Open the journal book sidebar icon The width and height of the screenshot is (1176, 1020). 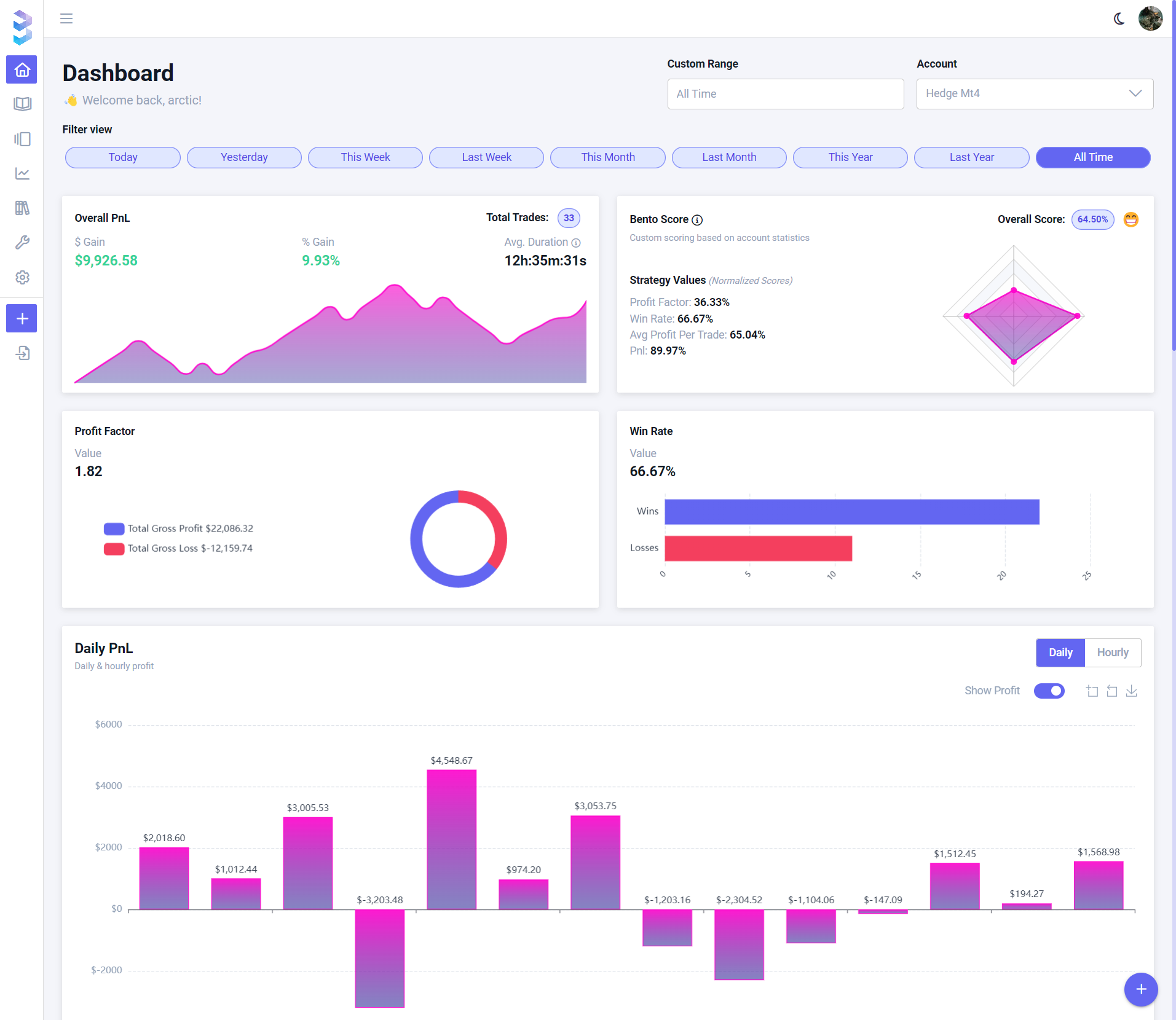22,104
